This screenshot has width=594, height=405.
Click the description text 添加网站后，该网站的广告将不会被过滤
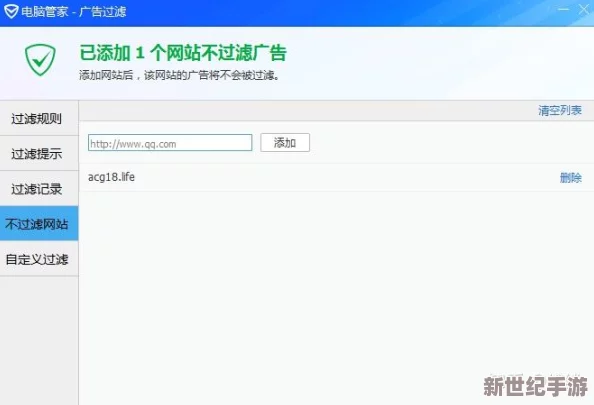[x=180, y=75]
